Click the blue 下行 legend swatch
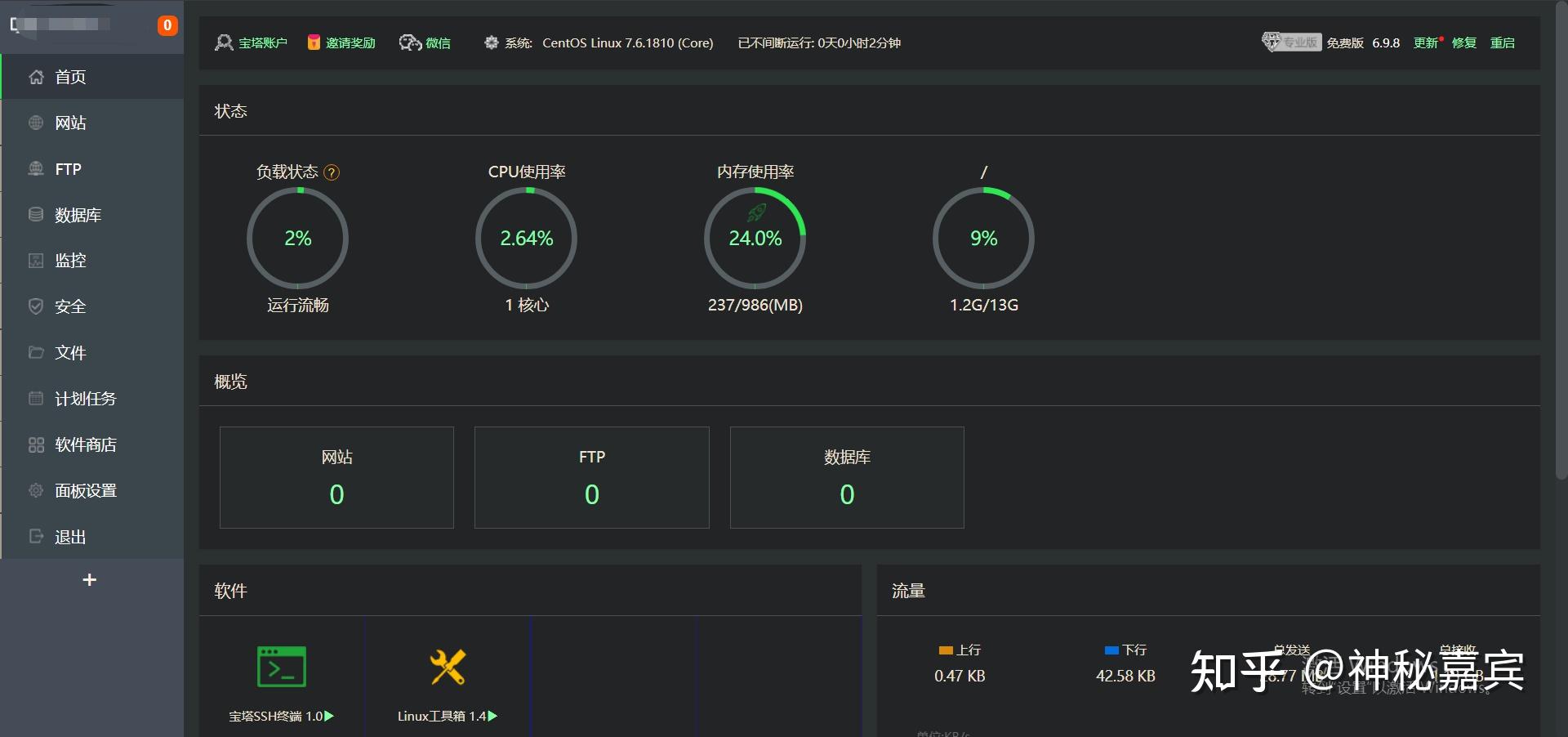This screenshot has height=737, width=1568. coord(1111,650)
